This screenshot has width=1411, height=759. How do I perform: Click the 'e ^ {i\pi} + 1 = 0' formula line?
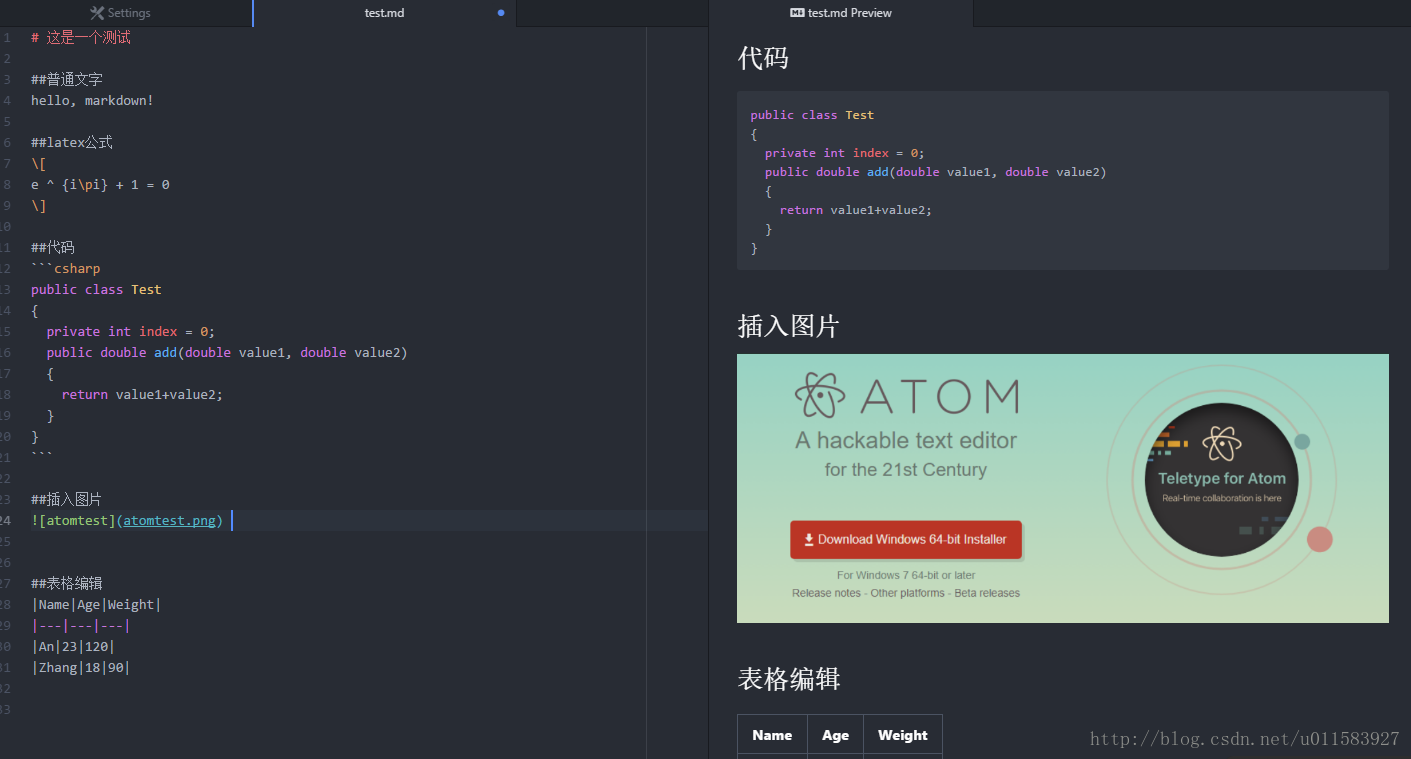click(100, 184)
